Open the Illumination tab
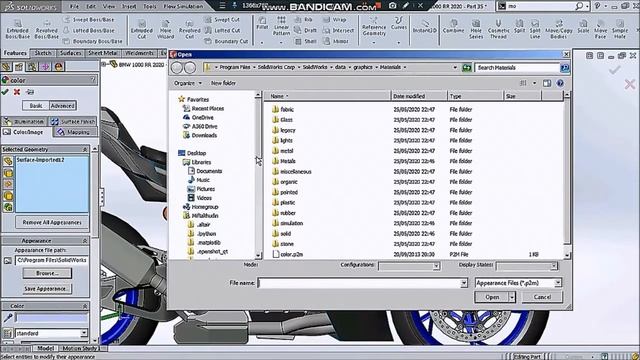The image size is (640, 360). click(x=24, y=121)
